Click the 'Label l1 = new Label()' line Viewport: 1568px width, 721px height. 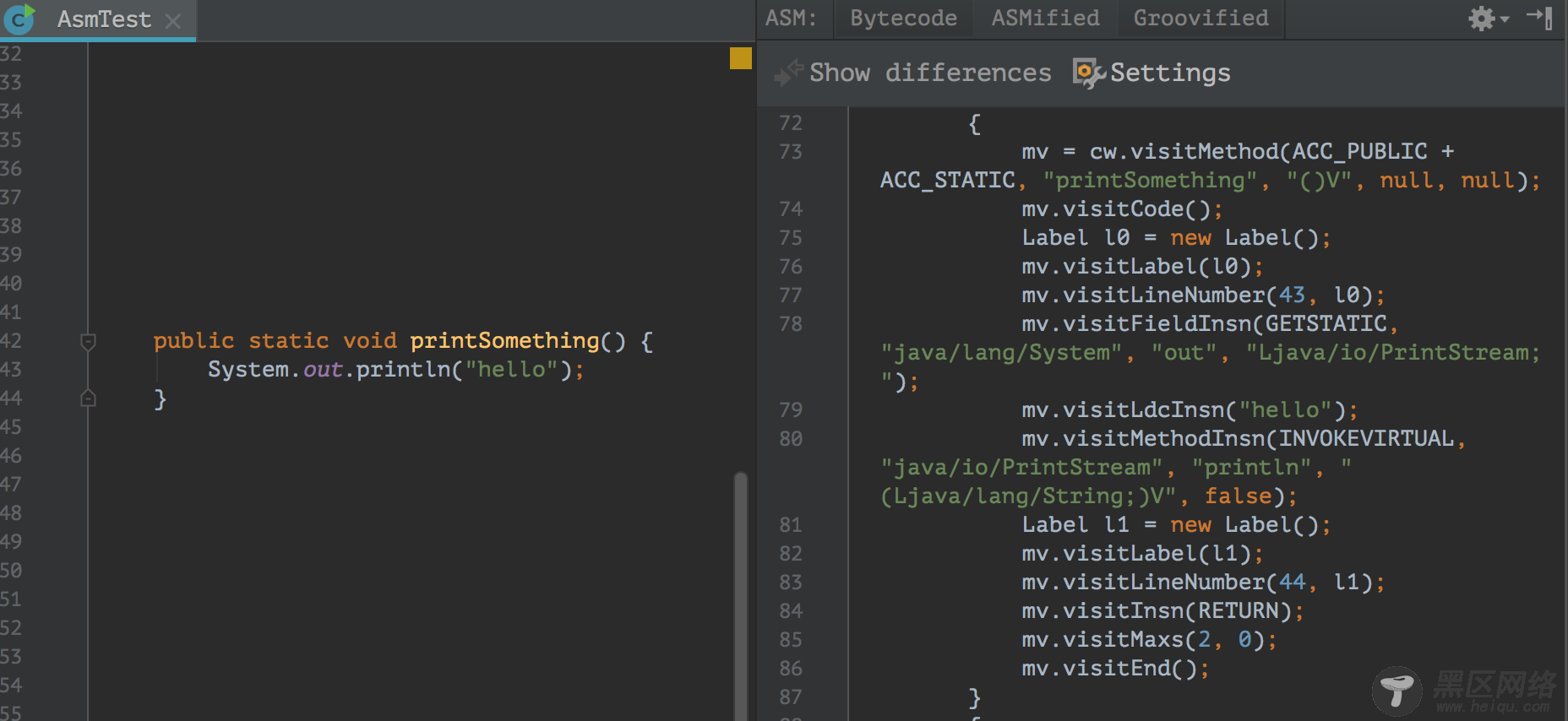click(x=1176, y=525)
